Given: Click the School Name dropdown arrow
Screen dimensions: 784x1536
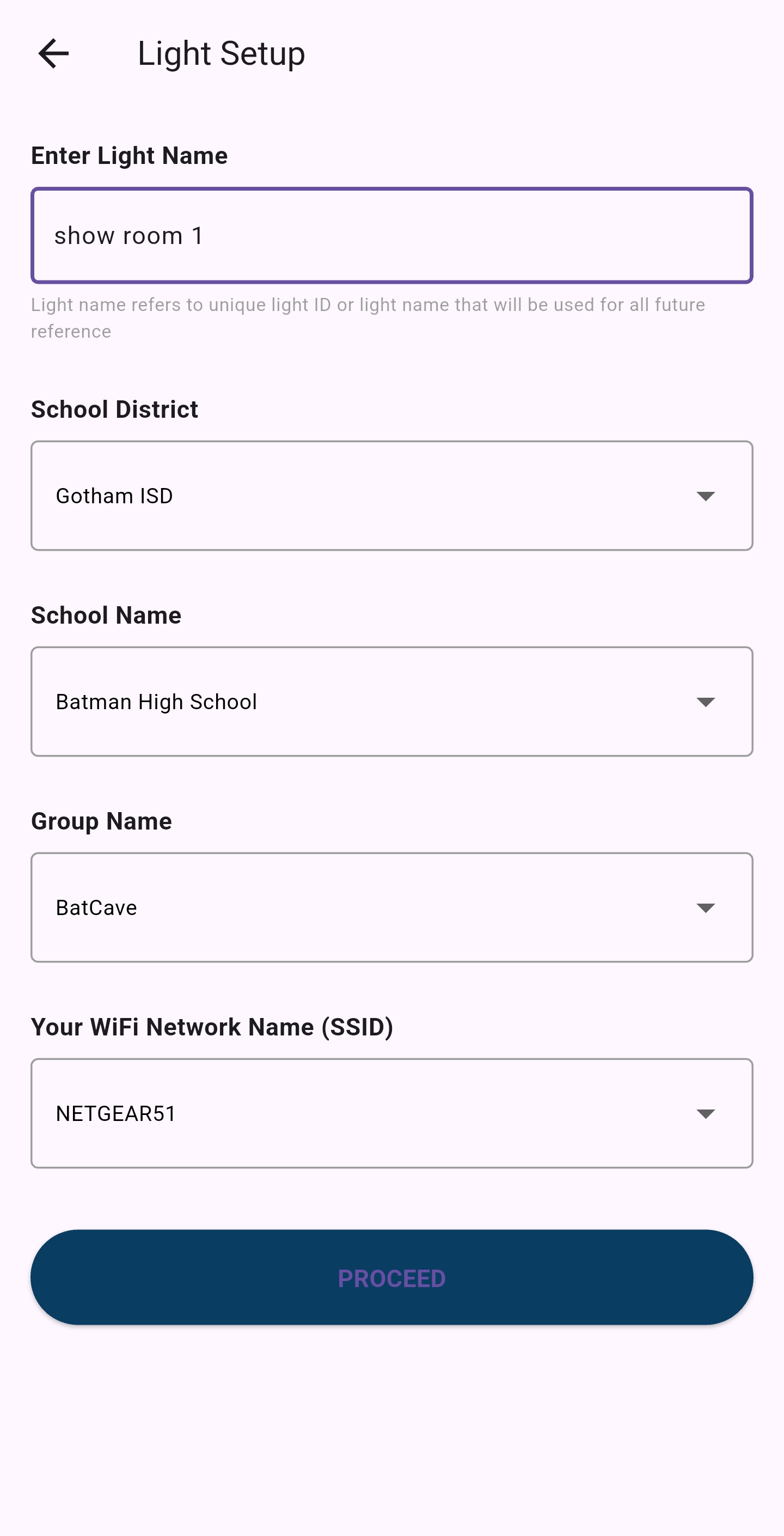Looking at the screenshot, I should click(705, 702).
